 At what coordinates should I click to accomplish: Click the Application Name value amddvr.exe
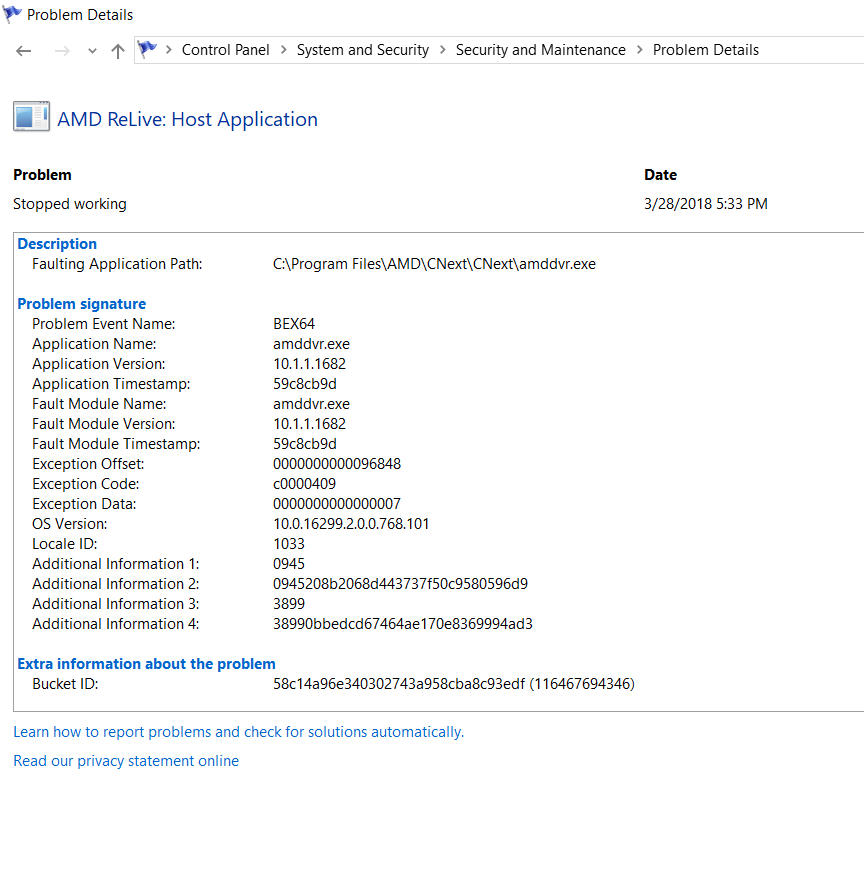[x=311, y=344]
